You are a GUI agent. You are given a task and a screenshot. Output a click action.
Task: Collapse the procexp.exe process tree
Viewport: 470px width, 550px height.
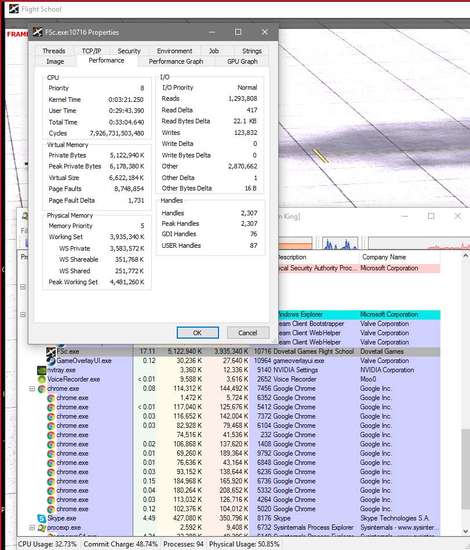tap(32, 528)
